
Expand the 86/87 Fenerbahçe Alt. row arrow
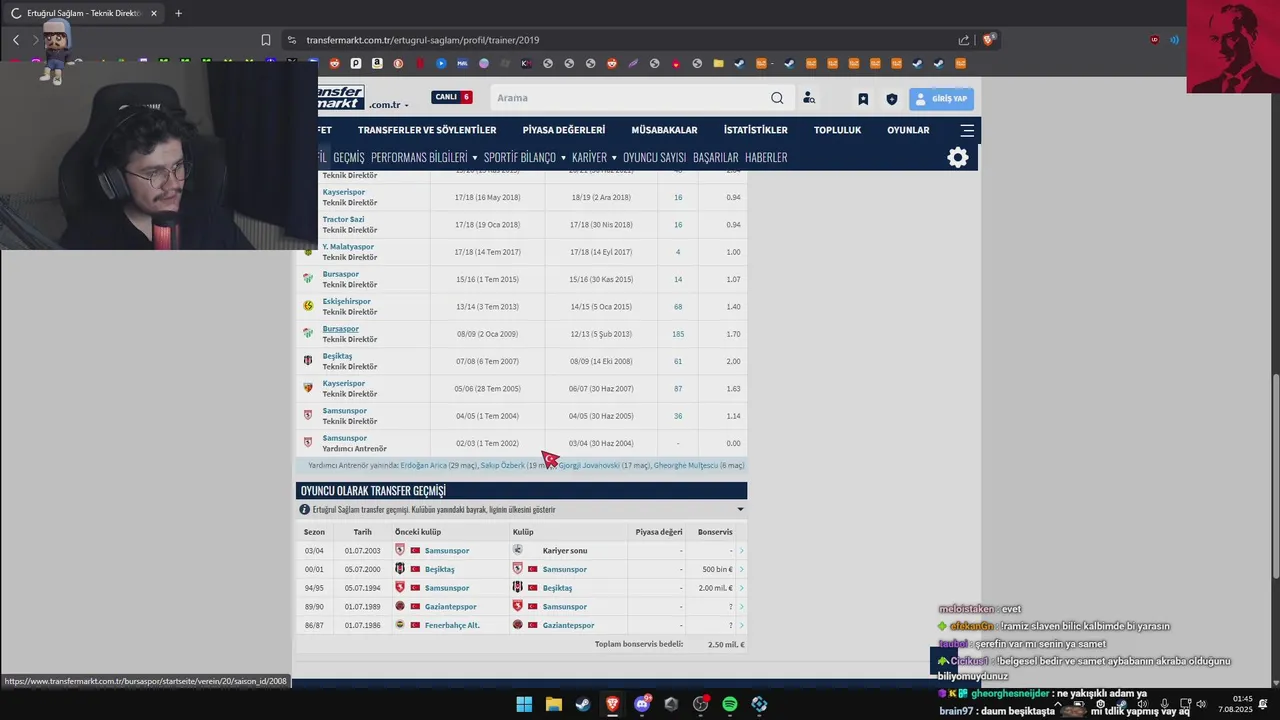pyautogui.click(x=741, y=625)
